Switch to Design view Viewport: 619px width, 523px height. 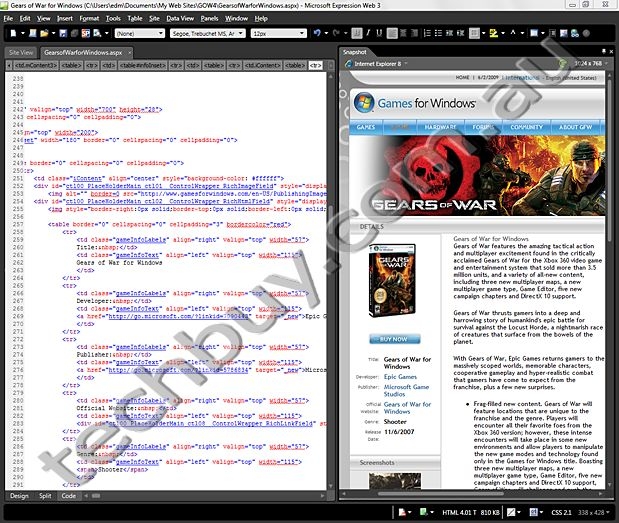click(19, 496)
